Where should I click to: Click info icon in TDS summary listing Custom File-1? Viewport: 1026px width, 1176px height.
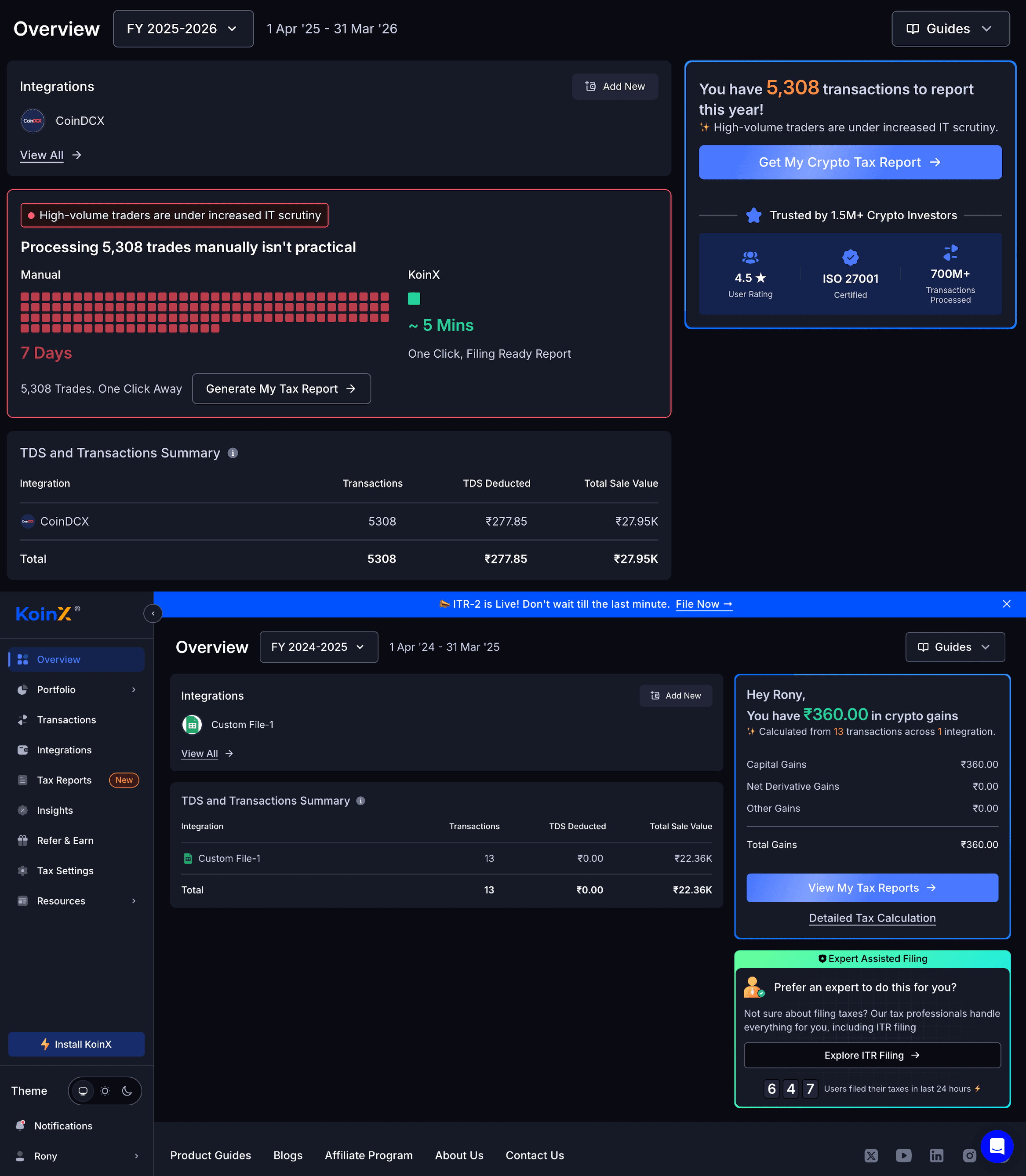tap(361, 801)
